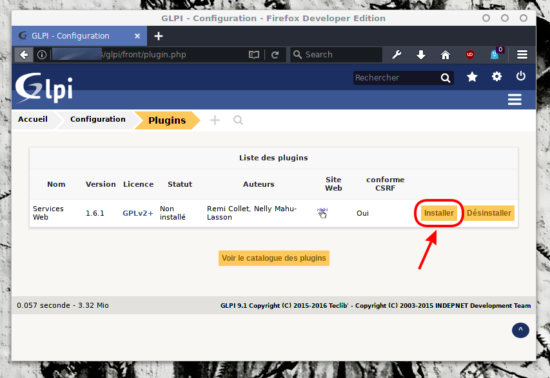Click the Liste des plugins title
This screenshot has height=378, width=550.
[274, 158]
